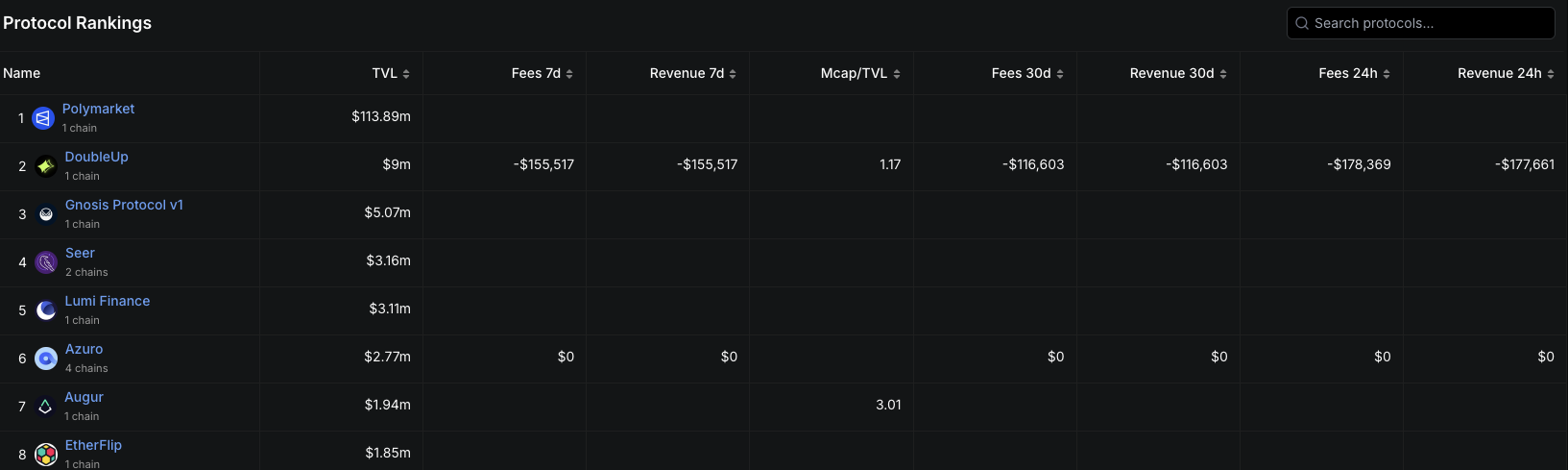Open the Gnosis Protocol v1 link
The height and width of the screenshot is (470, 1568).
124,205
